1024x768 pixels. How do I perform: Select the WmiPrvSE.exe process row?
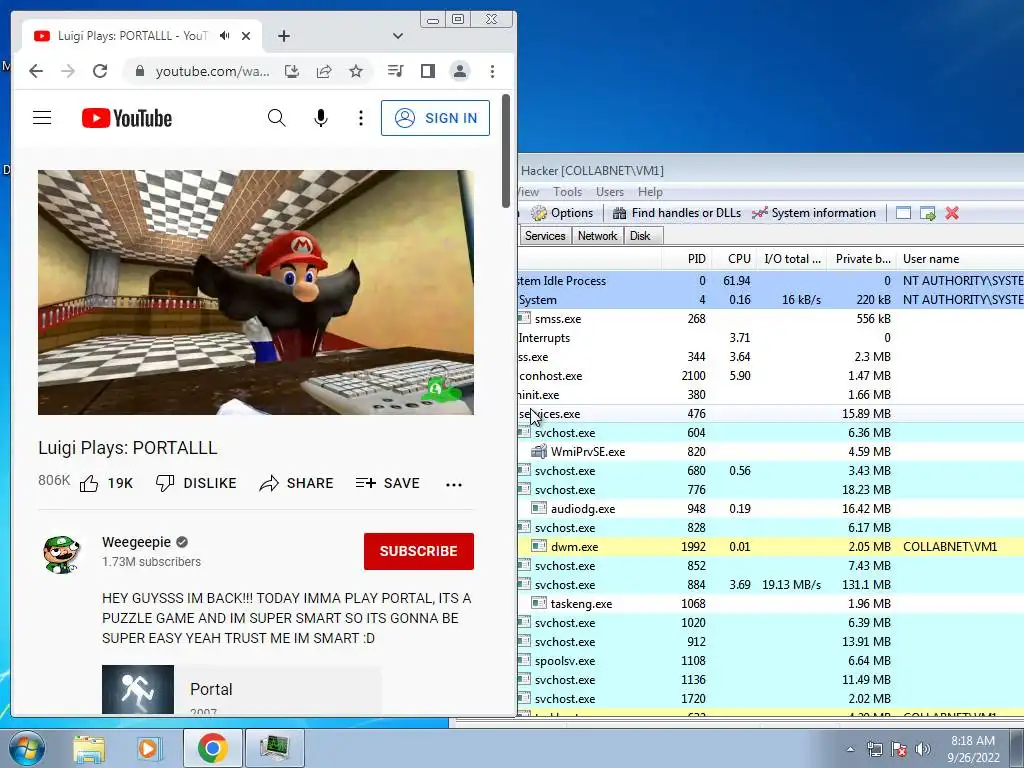tap(771, 452)
